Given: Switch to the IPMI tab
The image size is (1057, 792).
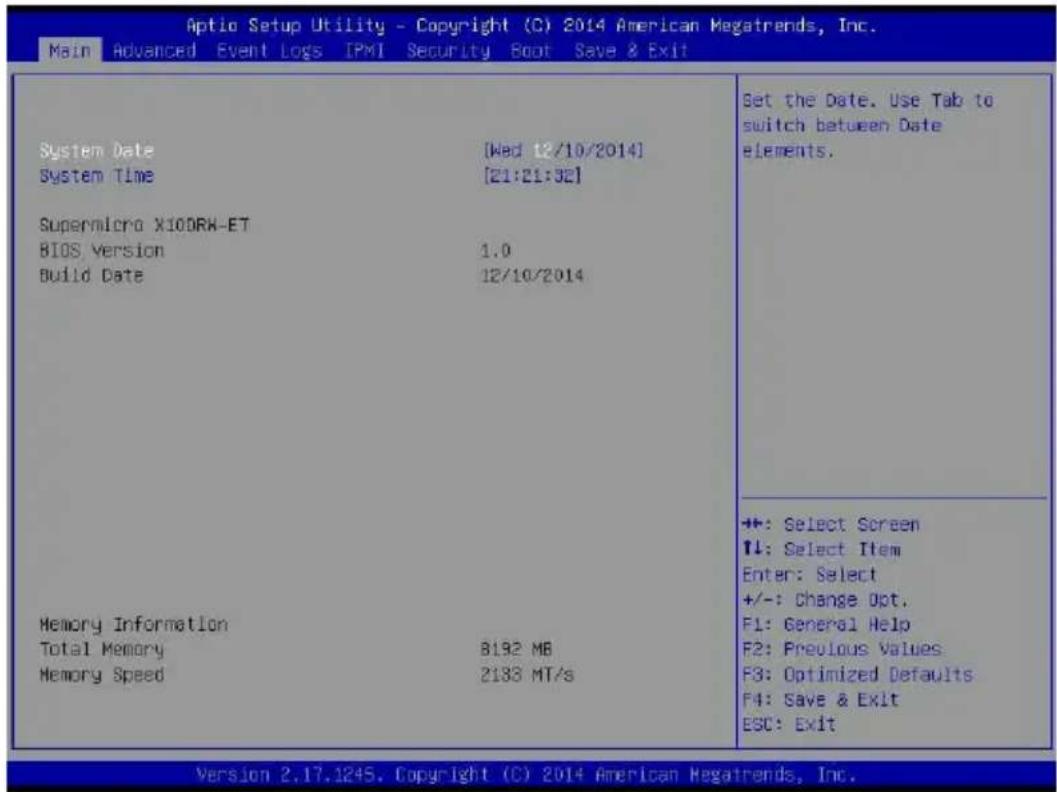Looking at the screenshot, I should tap(365, 51).
